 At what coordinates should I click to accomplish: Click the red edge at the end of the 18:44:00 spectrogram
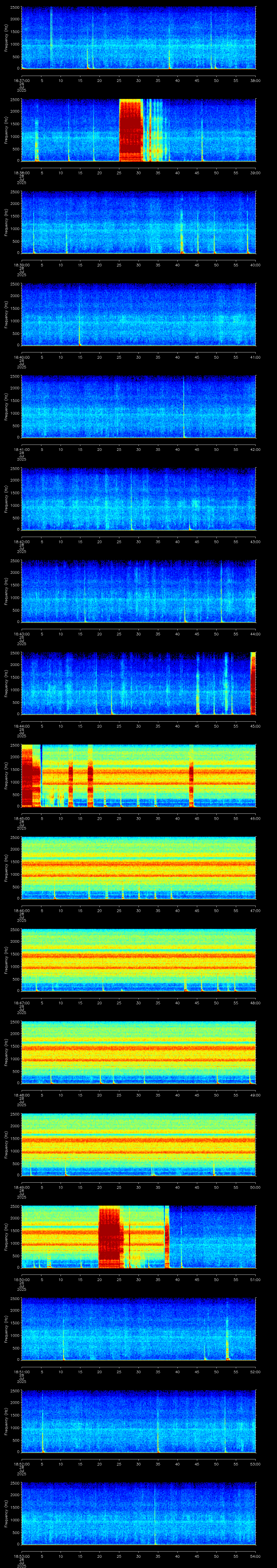(253, 683)
